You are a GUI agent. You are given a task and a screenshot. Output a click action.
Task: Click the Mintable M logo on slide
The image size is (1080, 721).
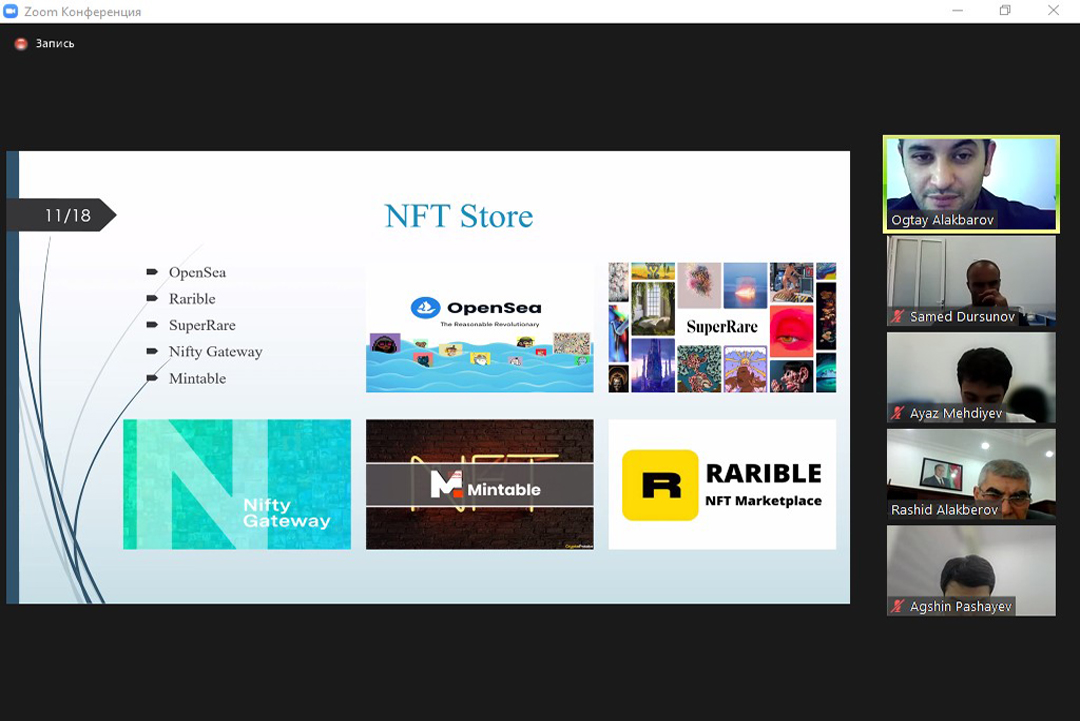pyautogui.click(x=446, y=486)
